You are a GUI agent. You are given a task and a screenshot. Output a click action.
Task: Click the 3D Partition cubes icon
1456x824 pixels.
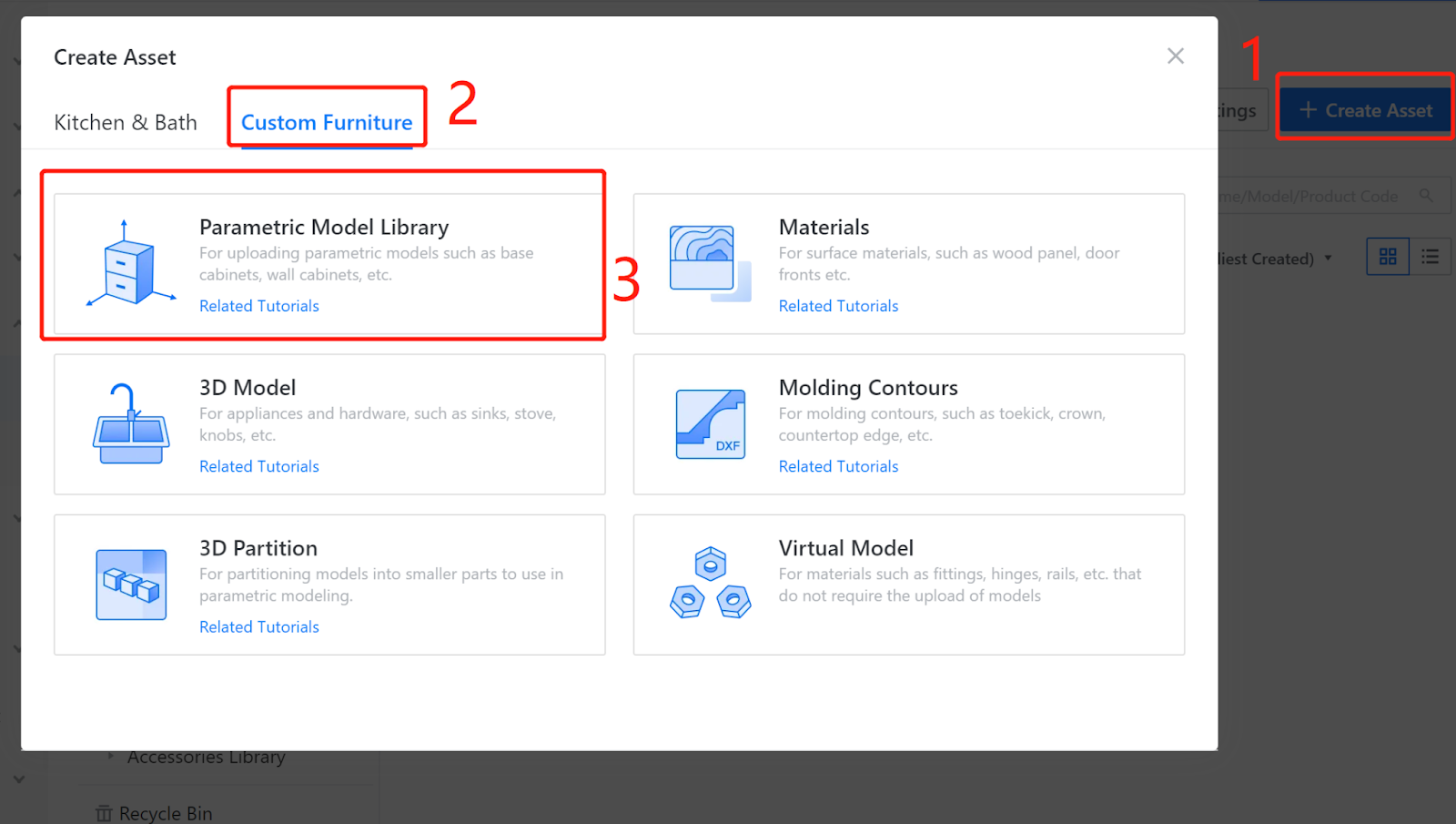pos(131,585)
